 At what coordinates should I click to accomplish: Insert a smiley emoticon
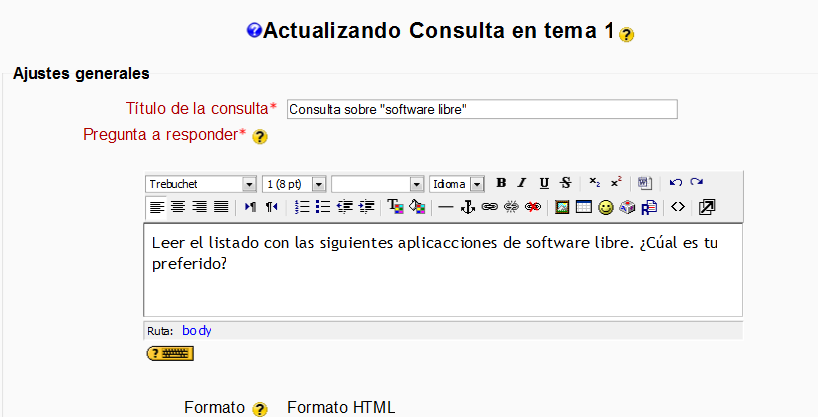point(606,208)
